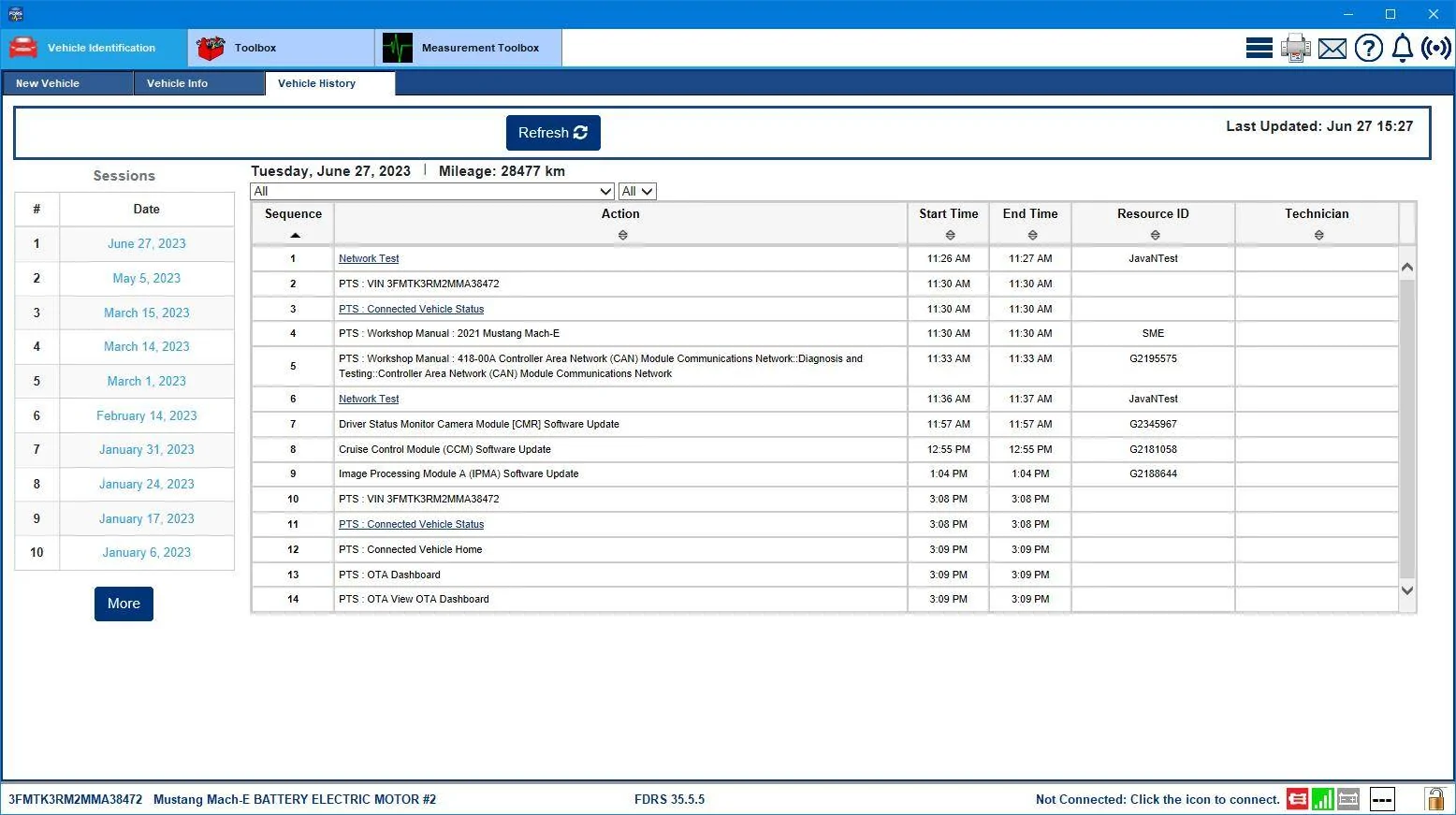This screenshot has width=1456, height=815.
Task: Select the January 31, 2023 session
Action: click(x=147, y=449)
